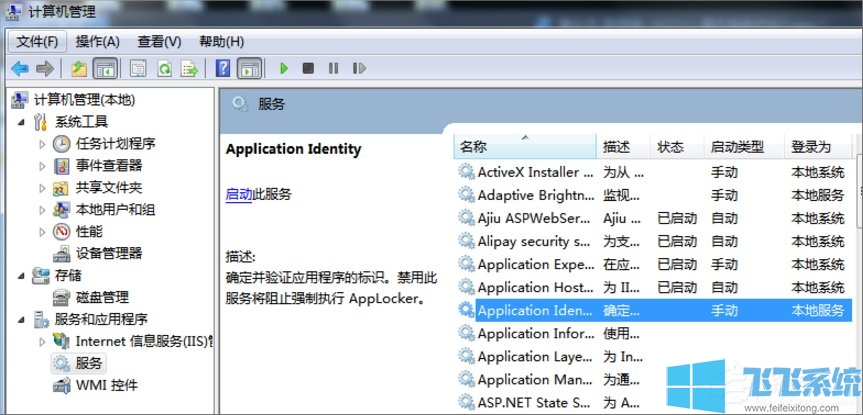Collapse the 系统工具 tree node
Image resolution: width=863 pixels, height=415 pixels.
coord(21,122)
